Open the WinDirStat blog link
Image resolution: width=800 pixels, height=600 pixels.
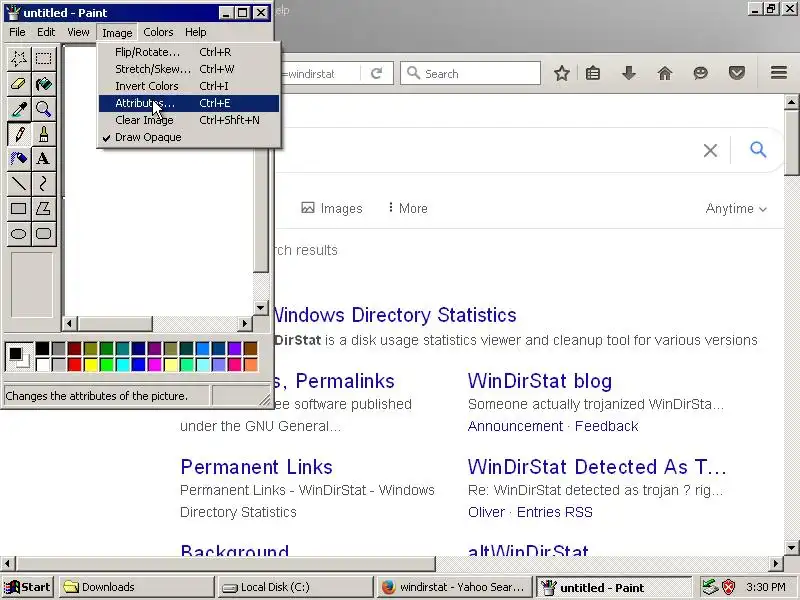pyautogui.click(x=540, y=381)
